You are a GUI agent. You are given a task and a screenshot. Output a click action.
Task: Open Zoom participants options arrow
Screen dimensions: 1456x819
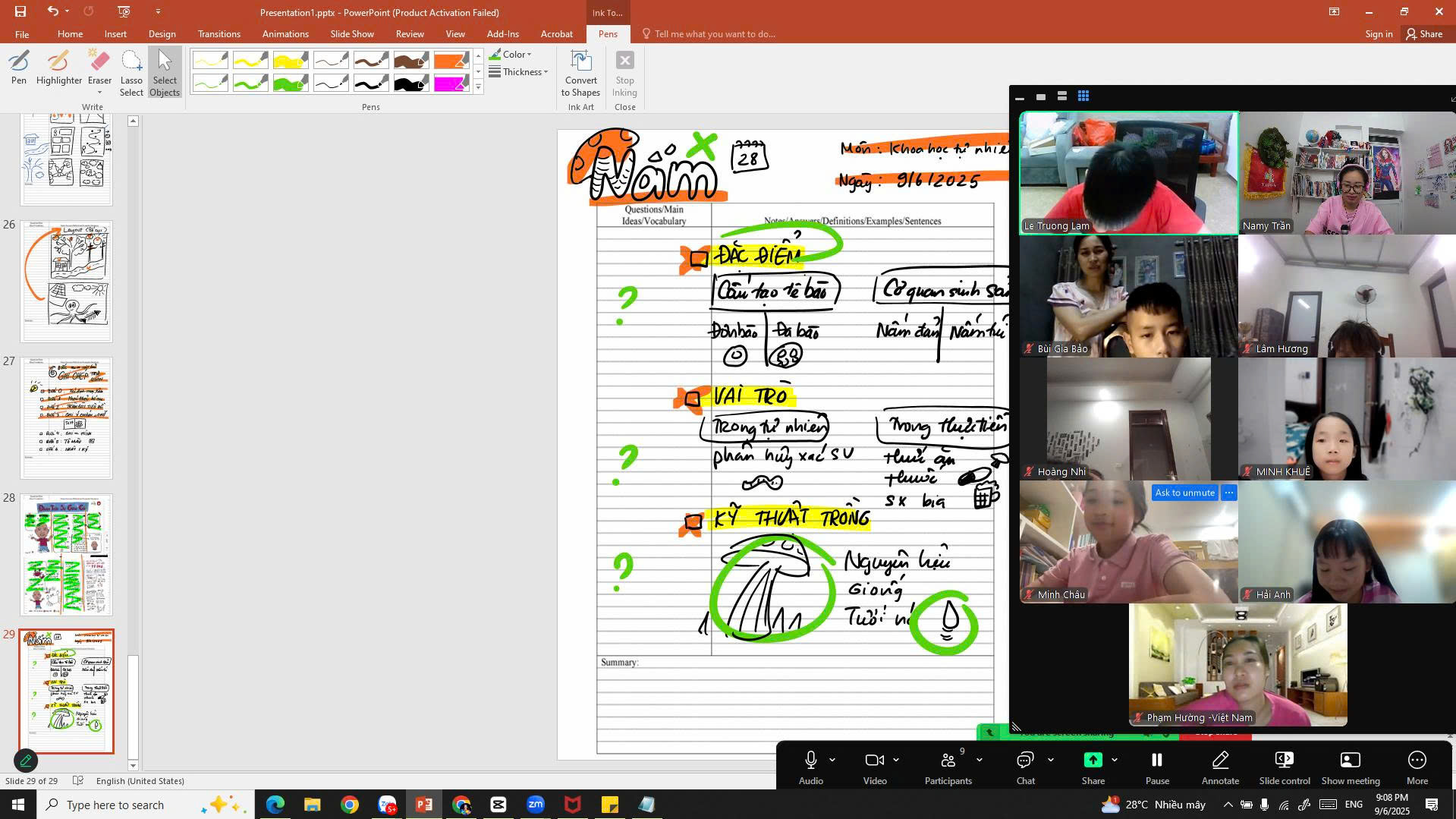(x=980, y=760)
